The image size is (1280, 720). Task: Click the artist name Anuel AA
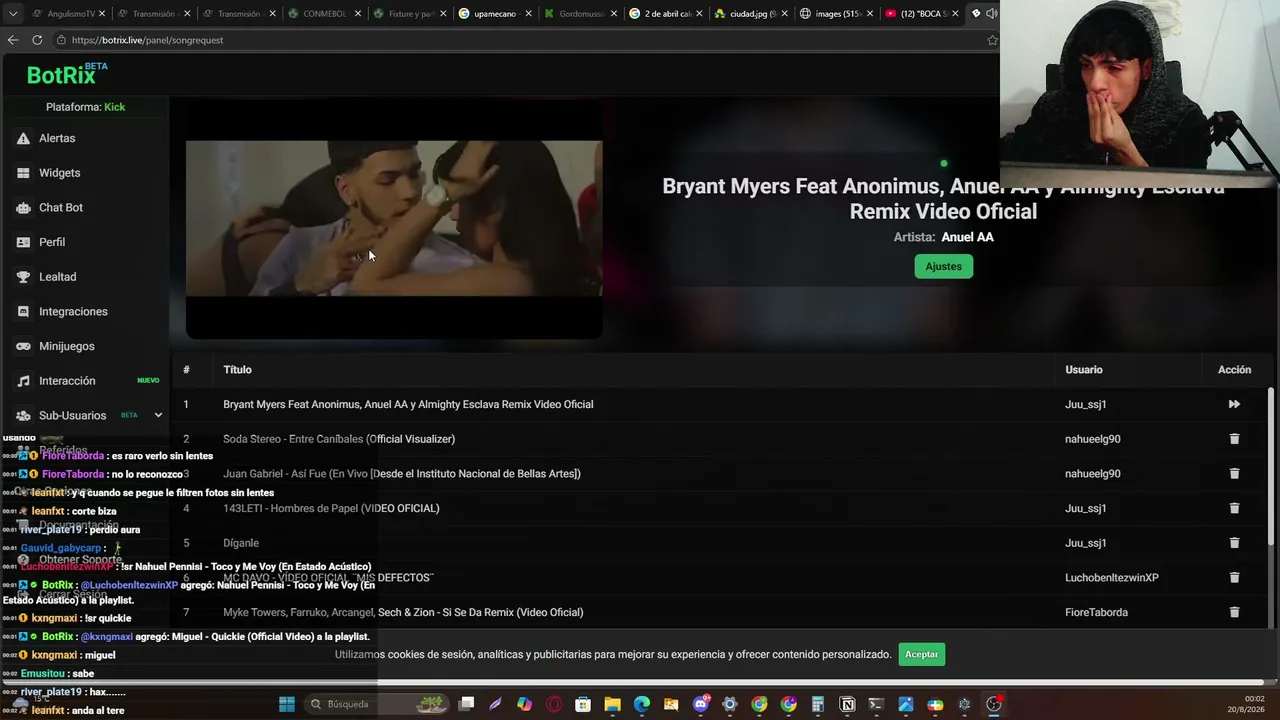click(x=967, y=237)
